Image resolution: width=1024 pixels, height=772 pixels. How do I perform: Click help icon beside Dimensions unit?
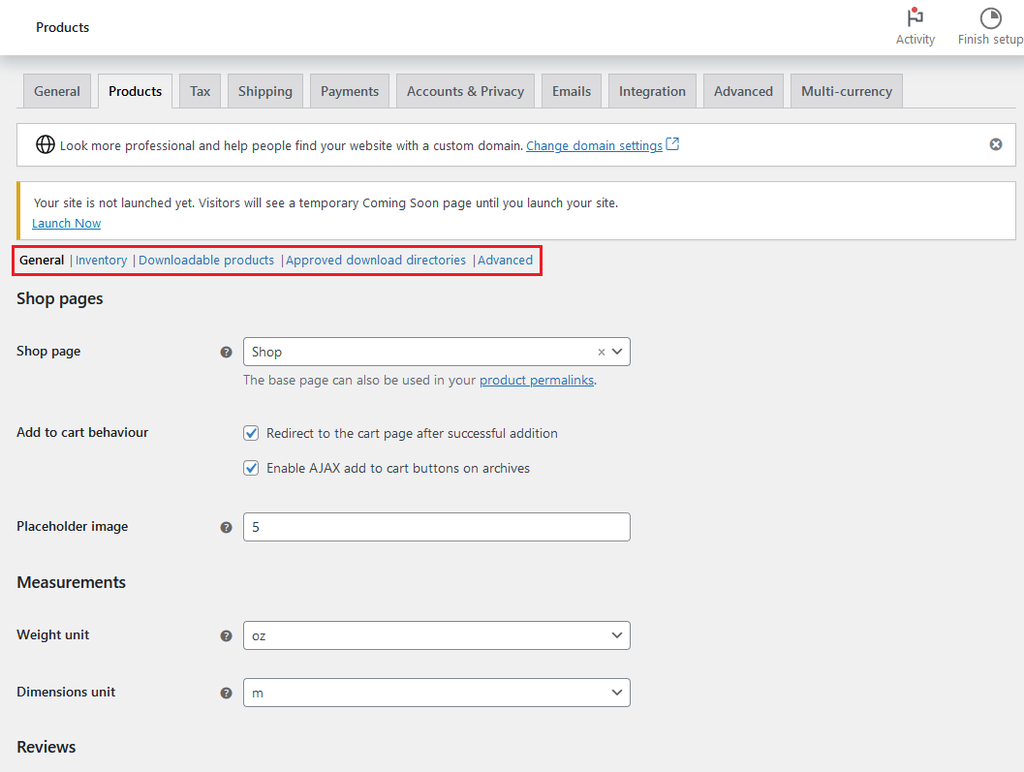tap(226, 693)
